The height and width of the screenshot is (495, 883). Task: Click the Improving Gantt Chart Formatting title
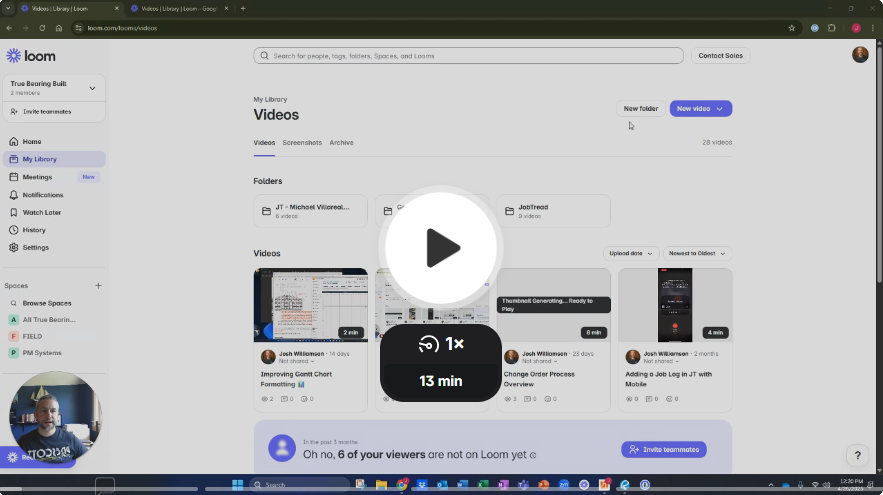[296, 379]
